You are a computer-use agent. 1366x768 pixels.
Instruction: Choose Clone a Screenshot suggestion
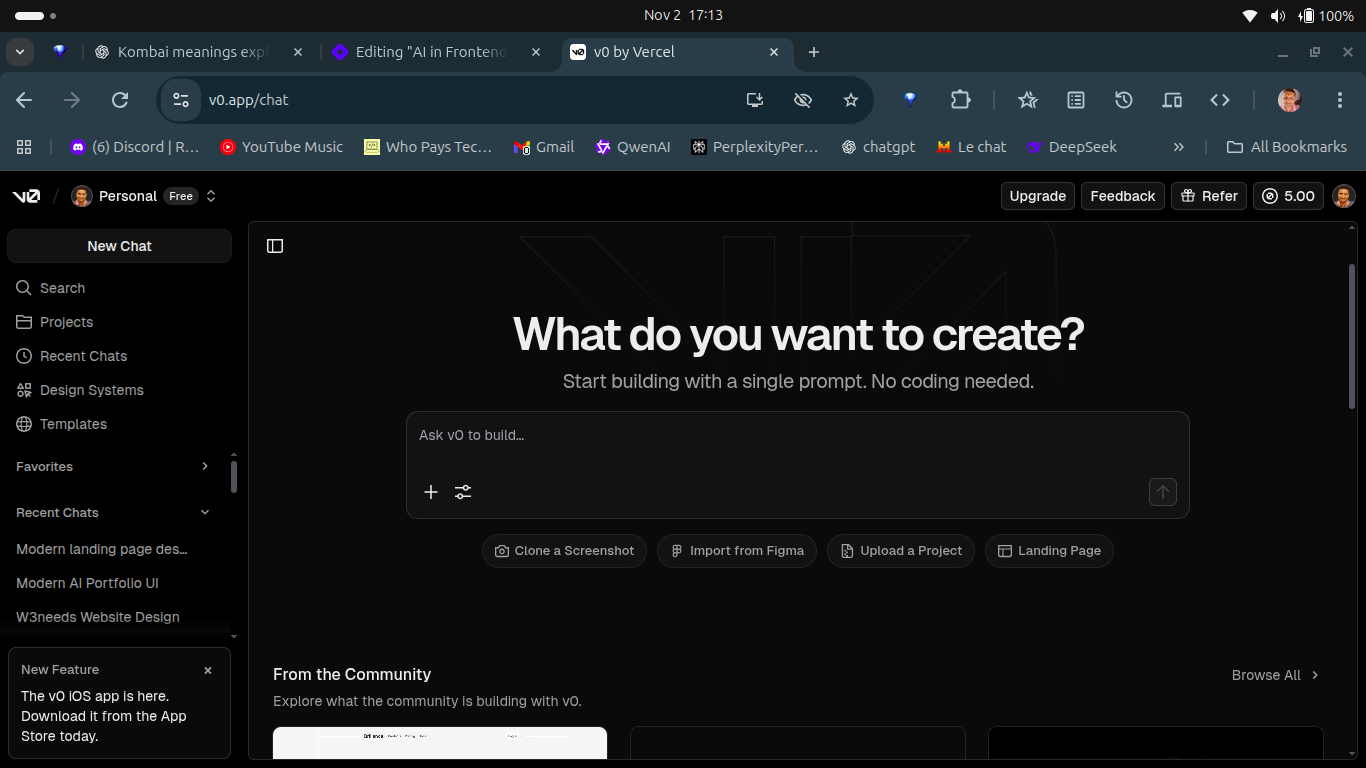point(565,551)
